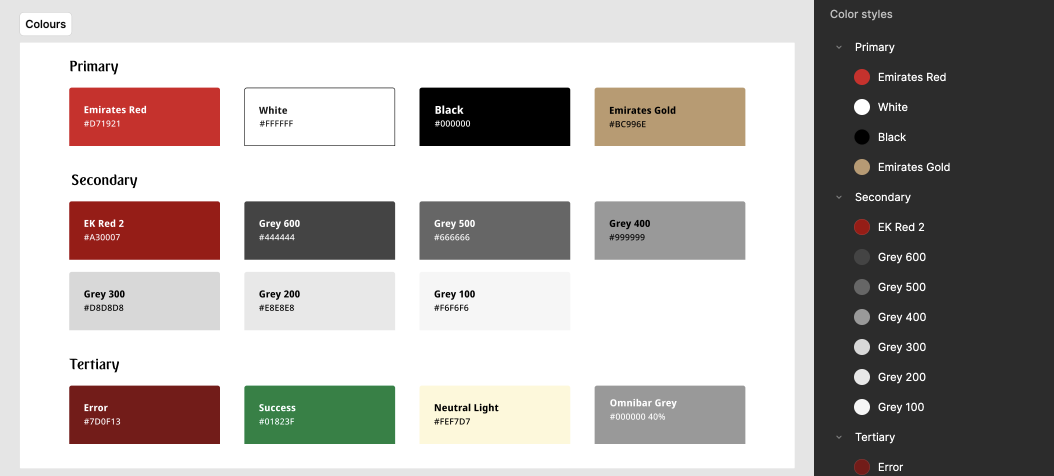1054x476 pixels.
Task: Select the Black style circle in panel
Action: click(x=862, y=137)
